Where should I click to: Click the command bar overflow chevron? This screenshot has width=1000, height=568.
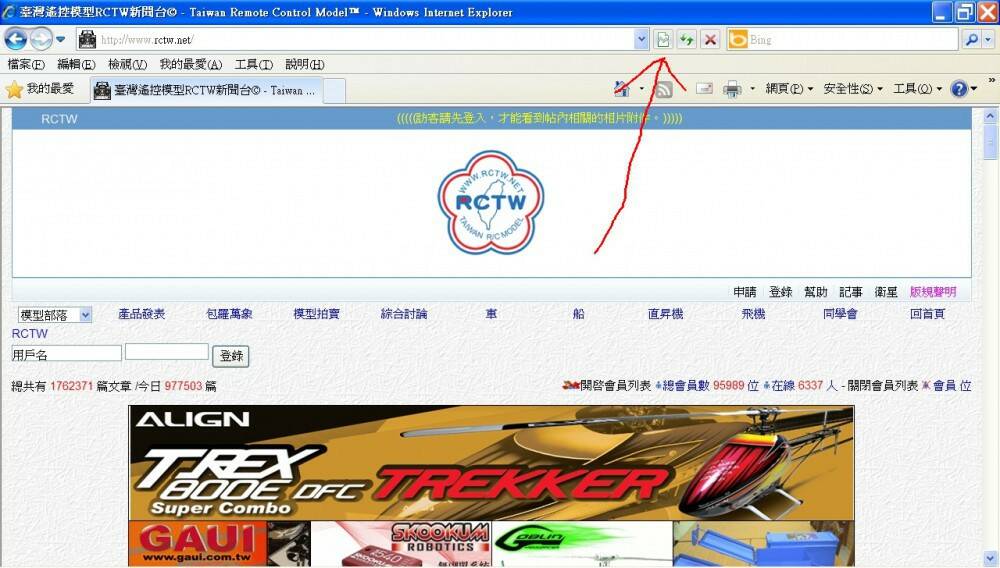[x=992, y=80]
